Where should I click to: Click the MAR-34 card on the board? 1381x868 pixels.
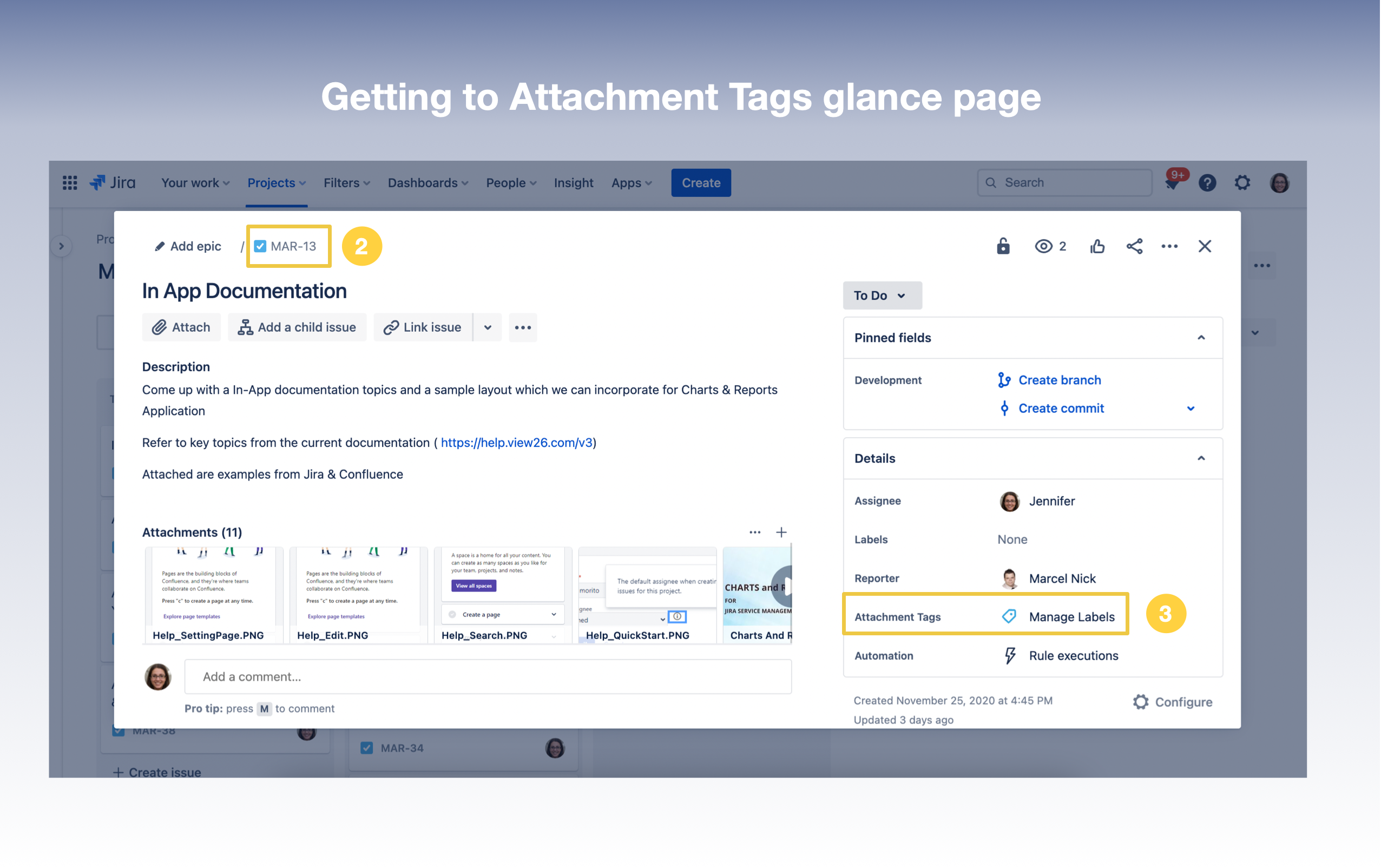tap(402, 748)
